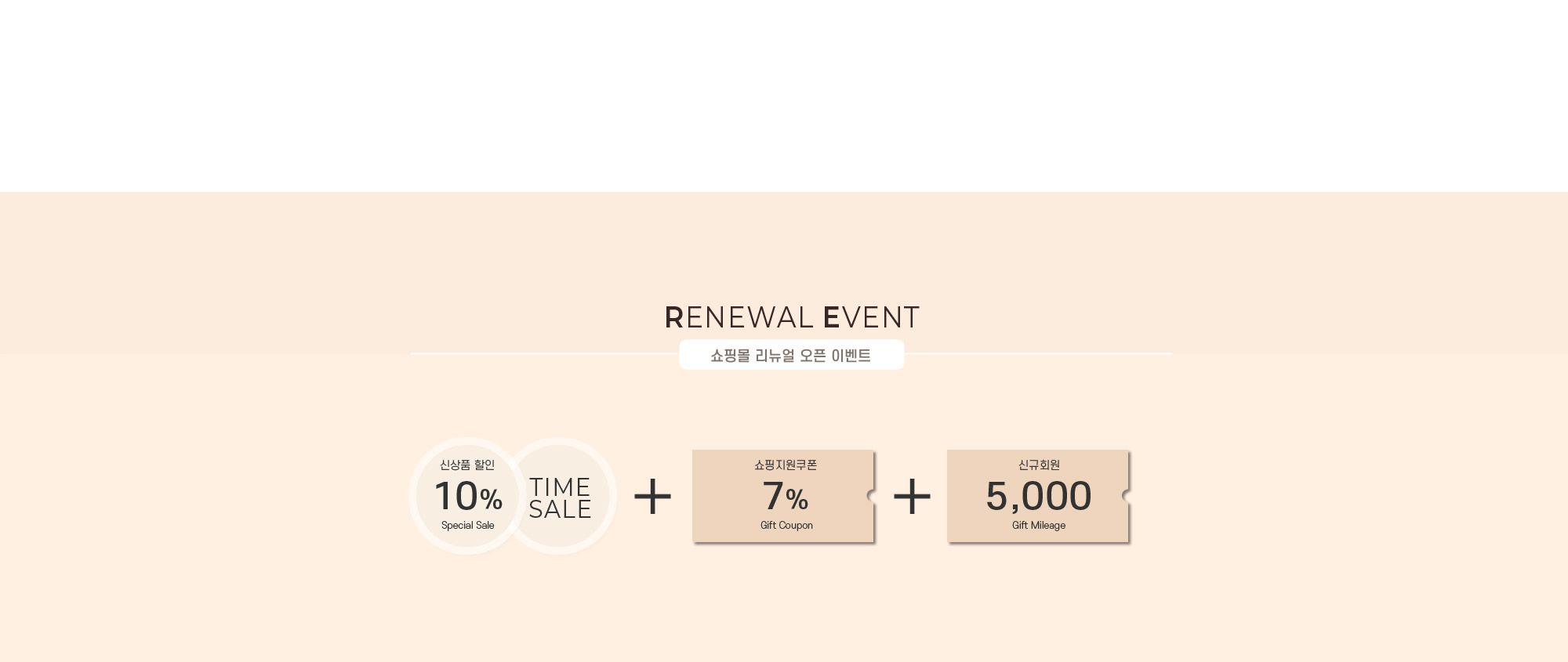The image size is (1568, 662).
Task: Select the 5,000 Gift Mileage ticket
Action: pos(1039,496)
